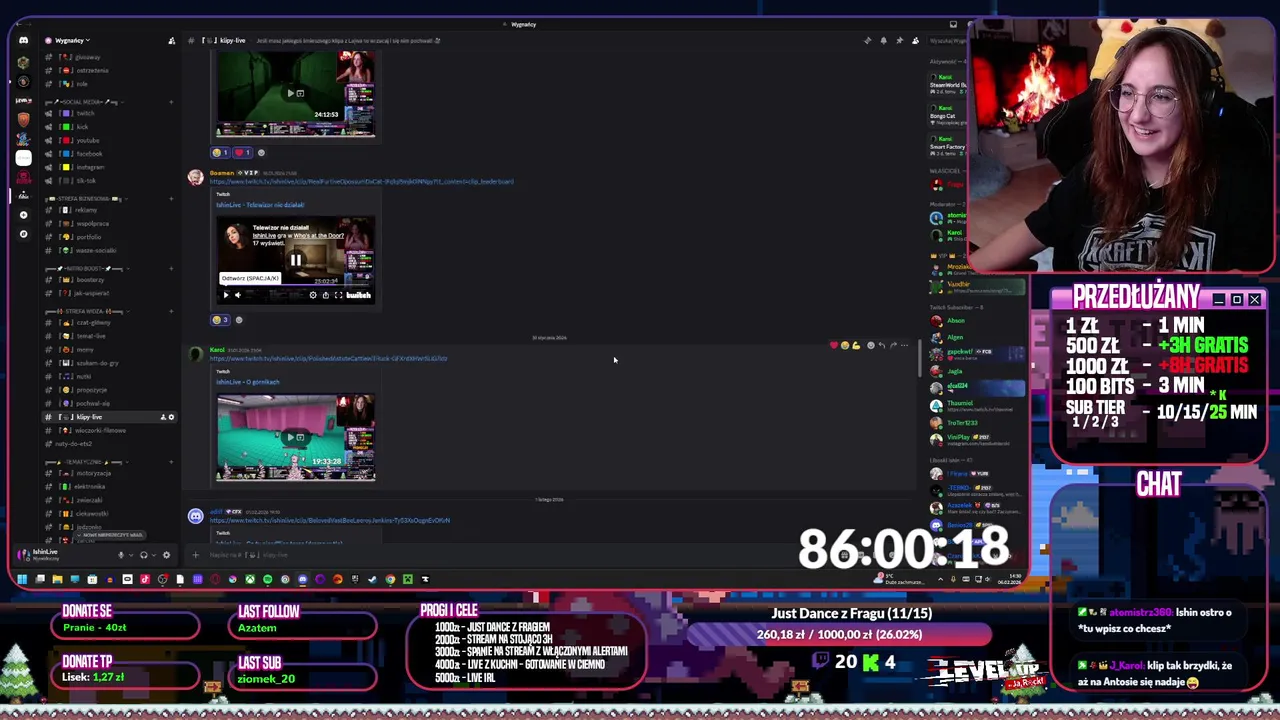
Task: Collapse TEMATYCZNE category
Action: [85, 462]
